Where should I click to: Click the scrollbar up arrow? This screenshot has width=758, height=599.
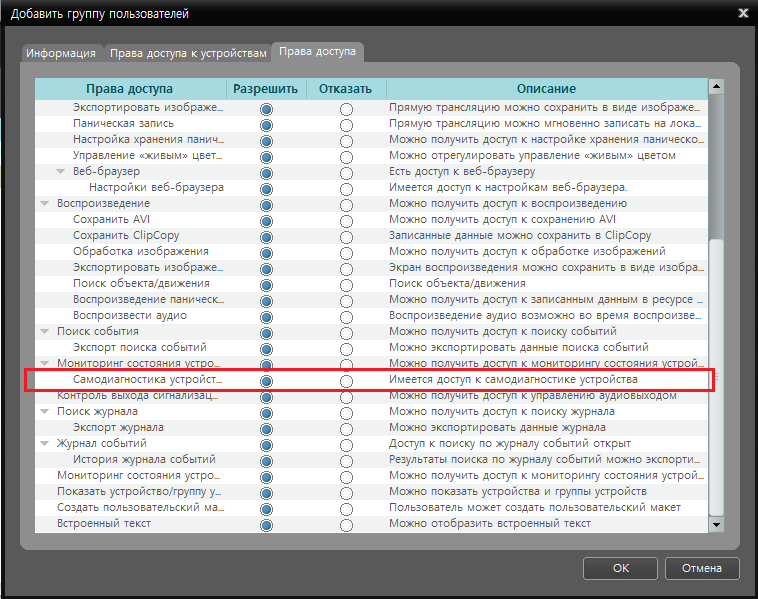pyautogui.click(x=716, y=87)
